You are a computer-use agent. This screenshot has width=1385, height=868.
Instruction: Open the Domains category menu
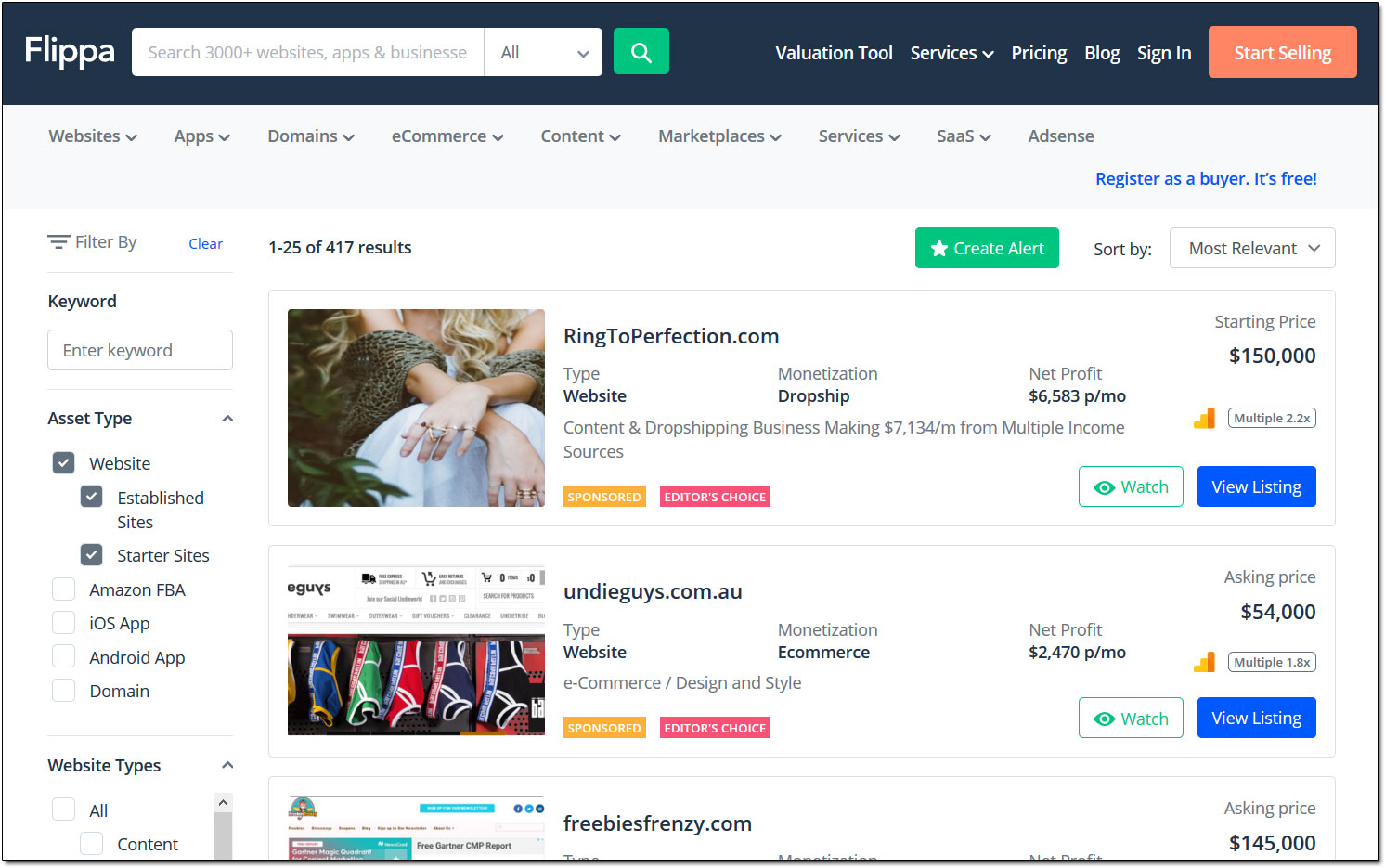(x=311, y=136)
